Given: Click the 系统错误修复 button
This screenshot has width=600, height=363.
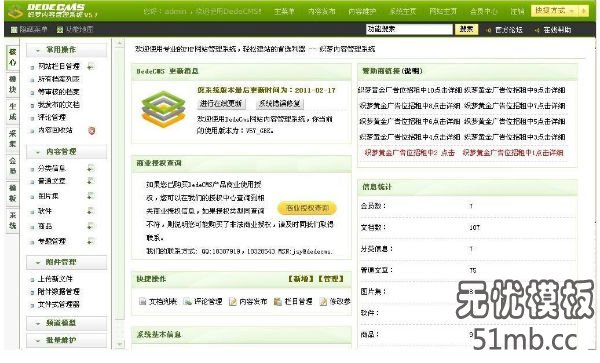Looking at the screenshot, I should click(280, 104).
